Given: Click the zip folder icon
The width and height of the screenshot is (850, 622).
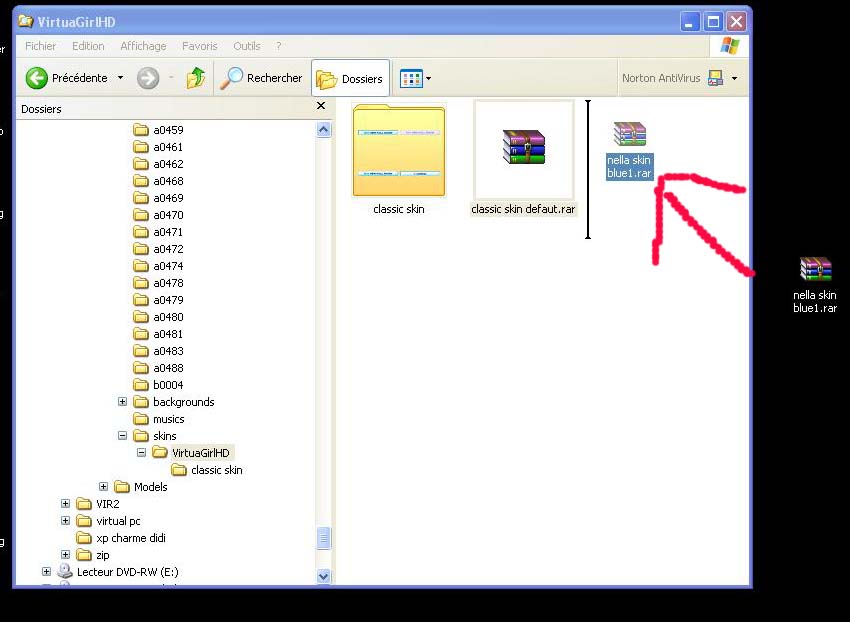Looking at the screenshot, I should 84,555.
